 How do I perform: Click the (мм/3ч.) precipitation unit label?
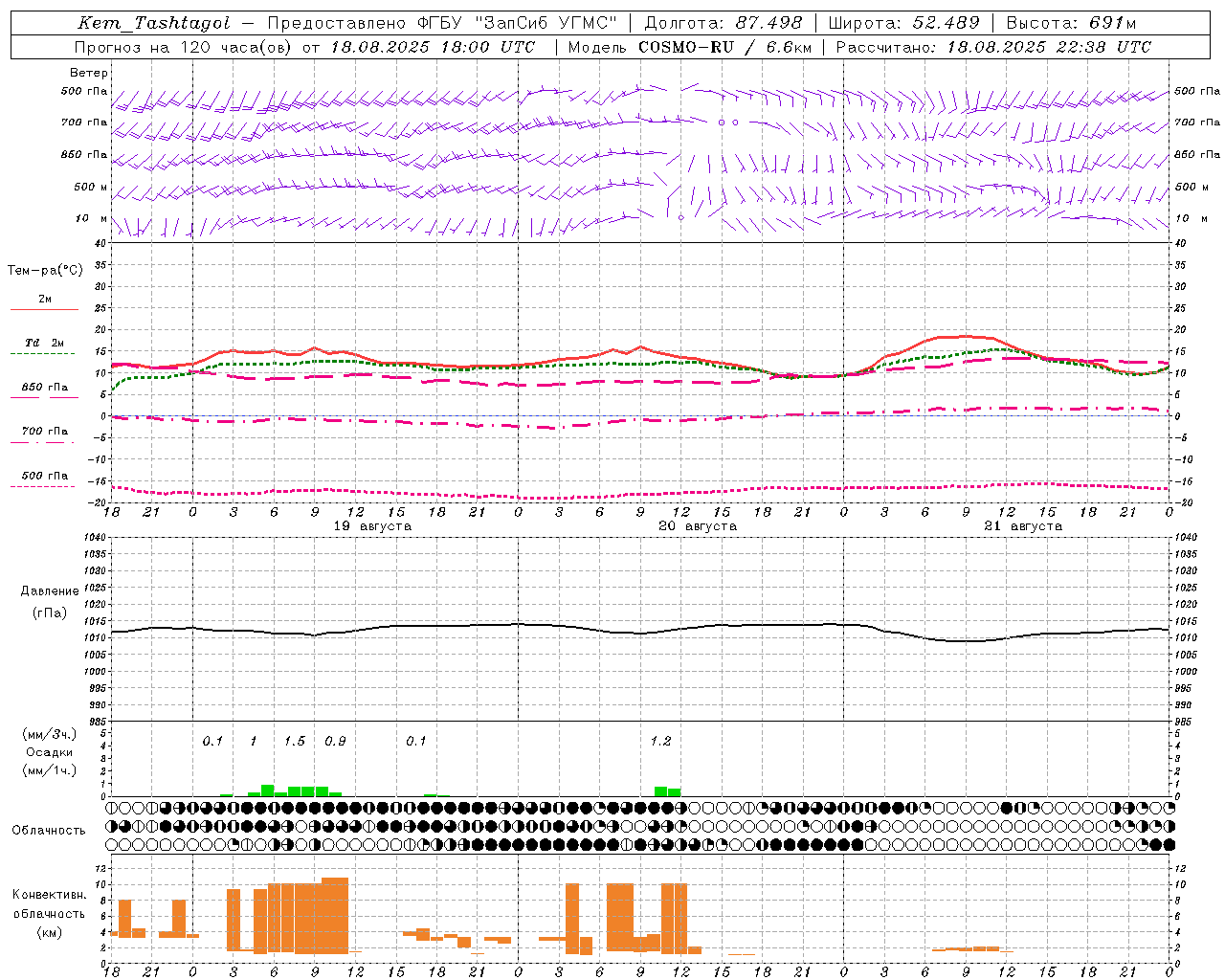tap(50, 734)
